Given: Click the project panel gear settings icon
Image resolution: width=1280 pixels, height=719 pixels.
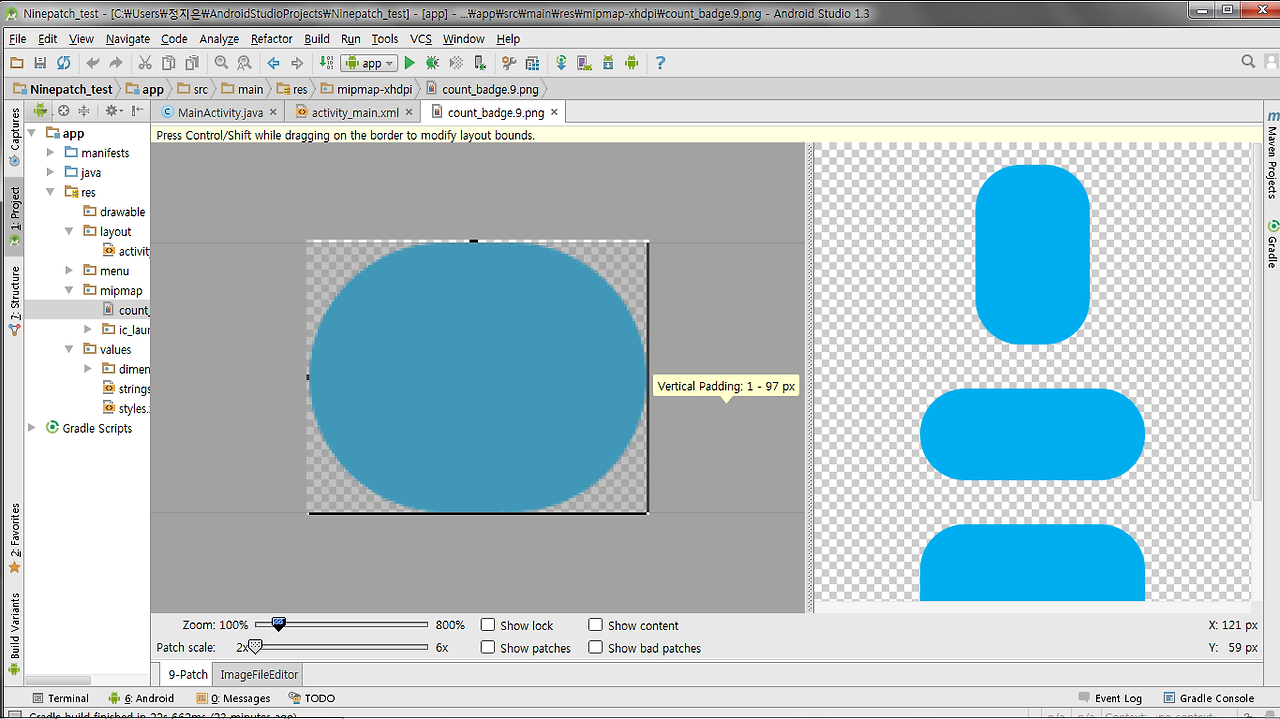Looking at the screenshot, I should (x=113, y=111).
